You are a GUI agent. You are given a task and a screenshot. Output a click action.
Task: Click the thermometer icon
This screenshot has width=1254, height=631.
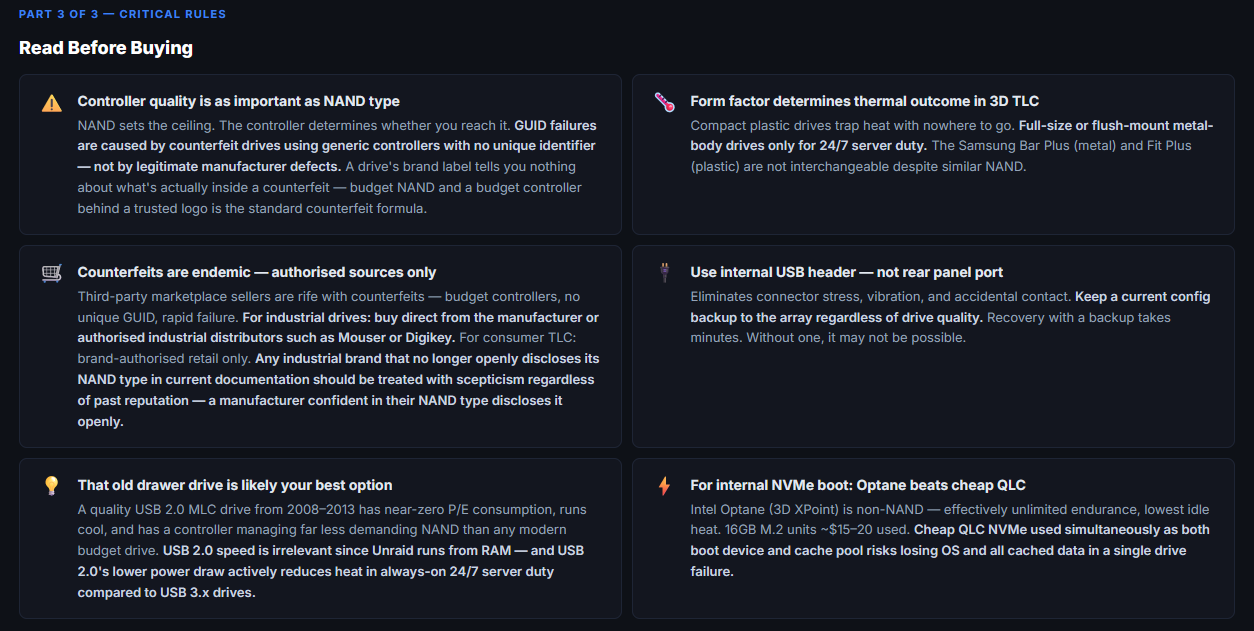tap(664, 102)
